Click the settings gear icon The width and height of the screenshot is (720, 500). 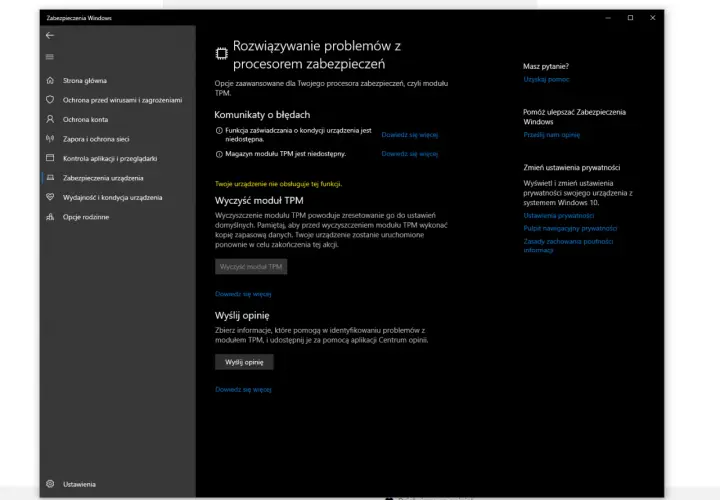click(50, 484)
